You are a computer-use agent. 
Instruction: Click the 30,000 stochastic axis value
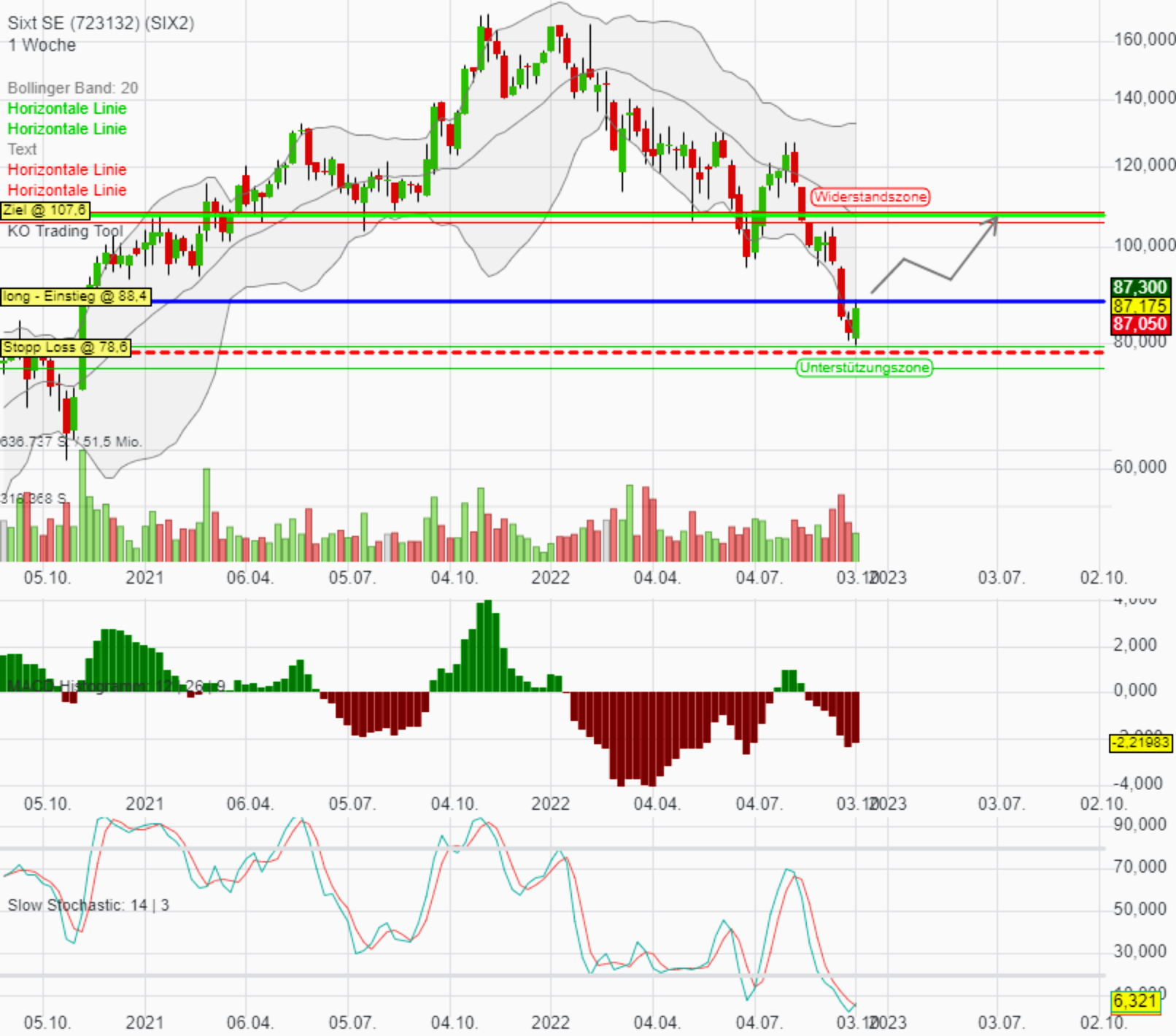1140,952
